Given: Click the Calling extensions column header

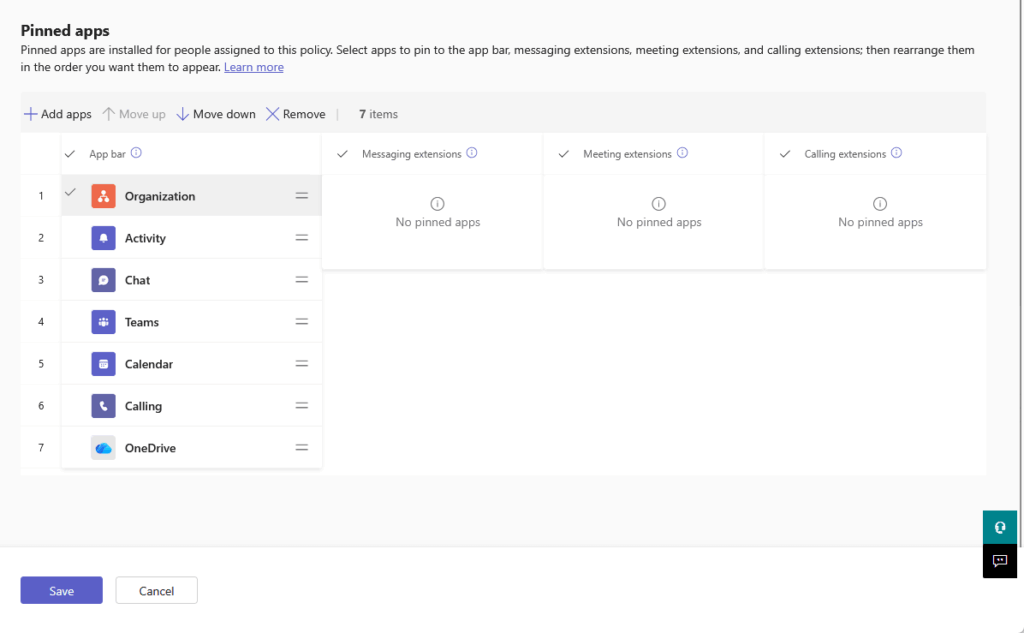Looking at the screenshot, I should [845, 154].
